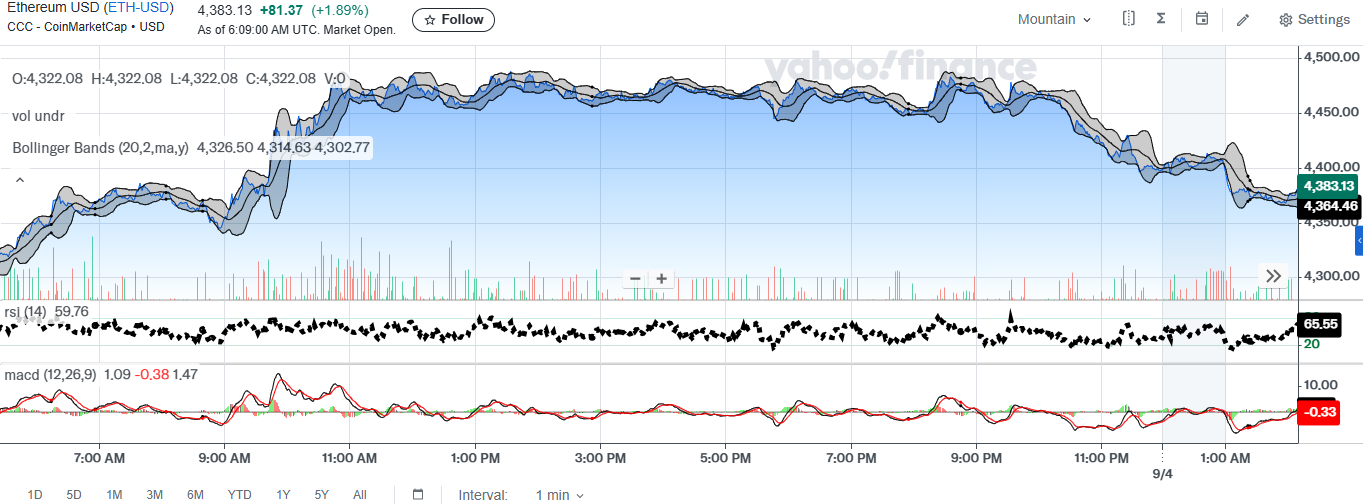Screen dimensions: 1363x504
Task: Click the macd (12,26,9) indicator label
Action: click(x=50, y=375)
